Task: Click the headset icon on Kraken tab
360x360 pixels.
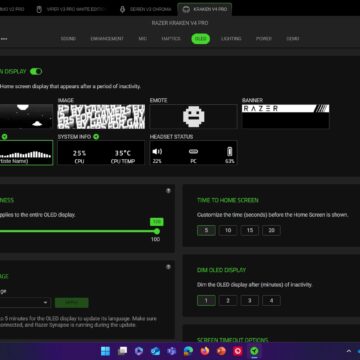Action: pos(187,9)
